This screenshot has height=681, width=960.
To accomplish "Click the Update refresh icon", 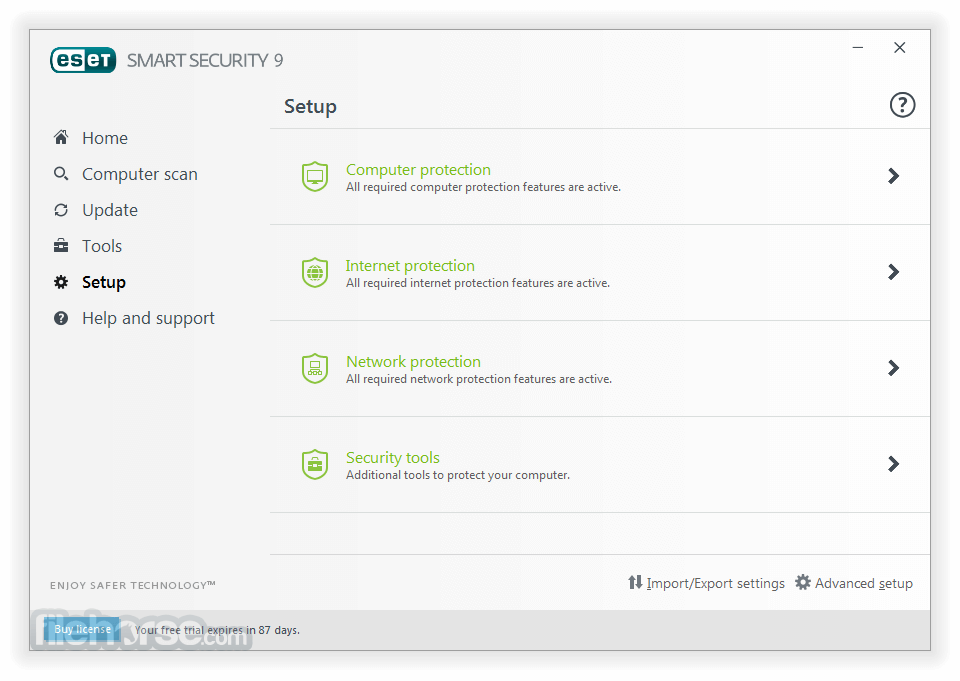I will click(61, 210).
